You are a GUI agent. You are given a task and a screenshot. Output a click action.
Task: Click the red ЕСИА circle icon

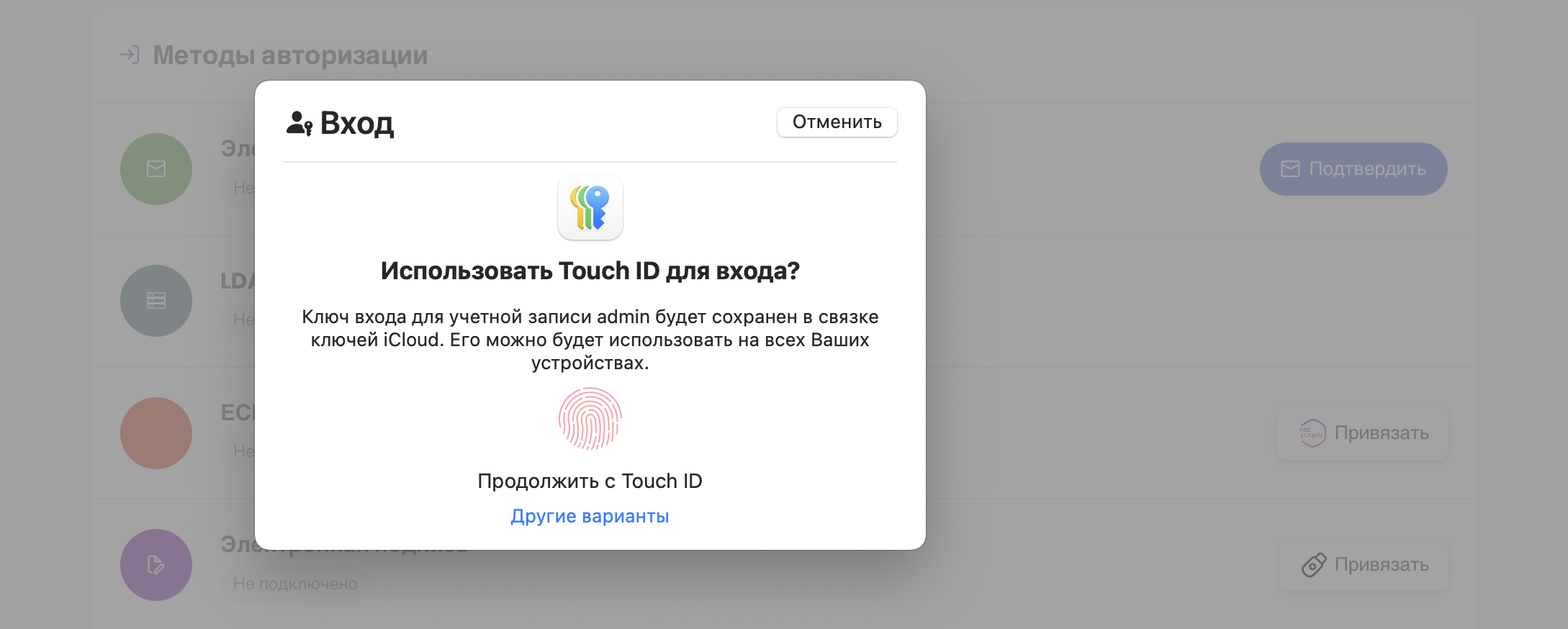(156, 433)
